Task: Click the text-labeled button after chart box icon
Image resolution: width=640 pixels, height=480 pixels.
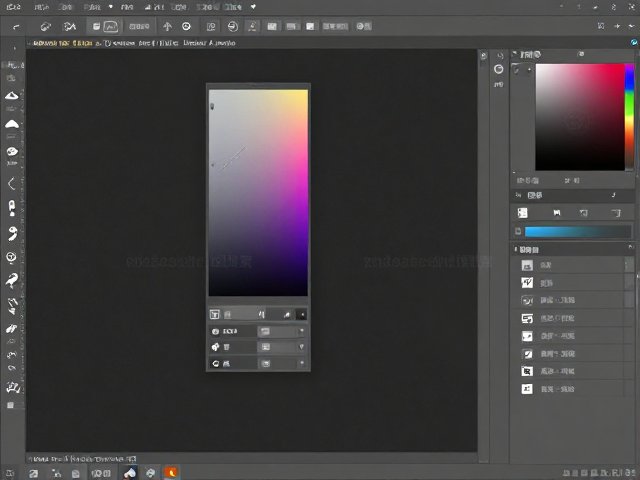Action: (x=139, y=27)
